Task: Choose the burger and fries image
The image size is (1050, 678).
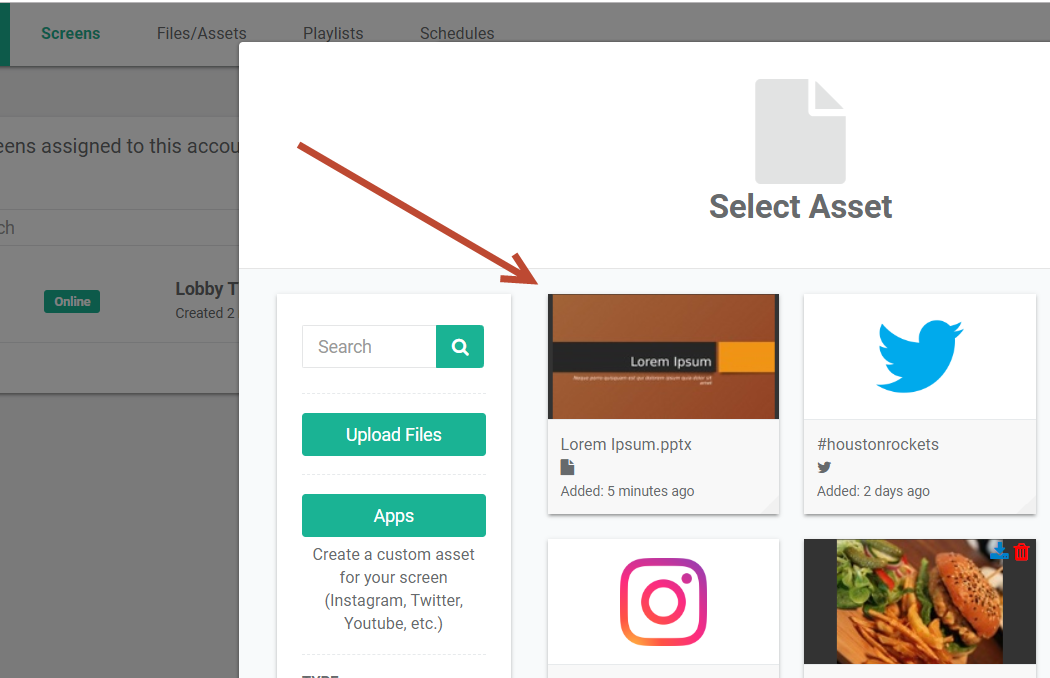Action: (x=919, y=602)
